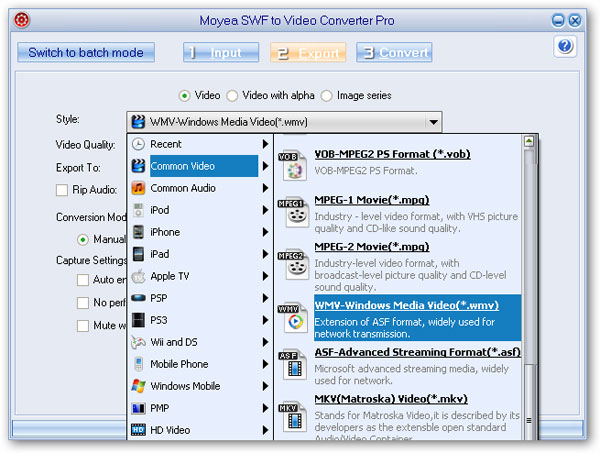The height and width of the screenshot is (453, 600).
Task: Click the red Moyea application logo icon
Action: click(22, 20)
